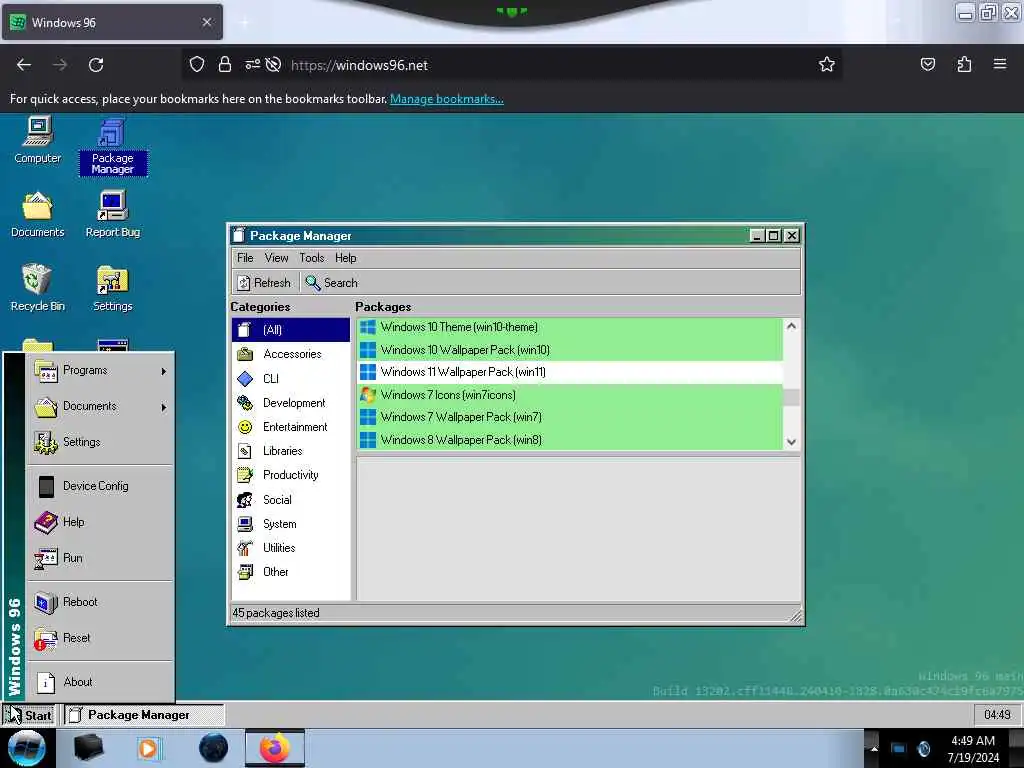
Task: Reload the page in Firefox
Action: click(96, 65)
